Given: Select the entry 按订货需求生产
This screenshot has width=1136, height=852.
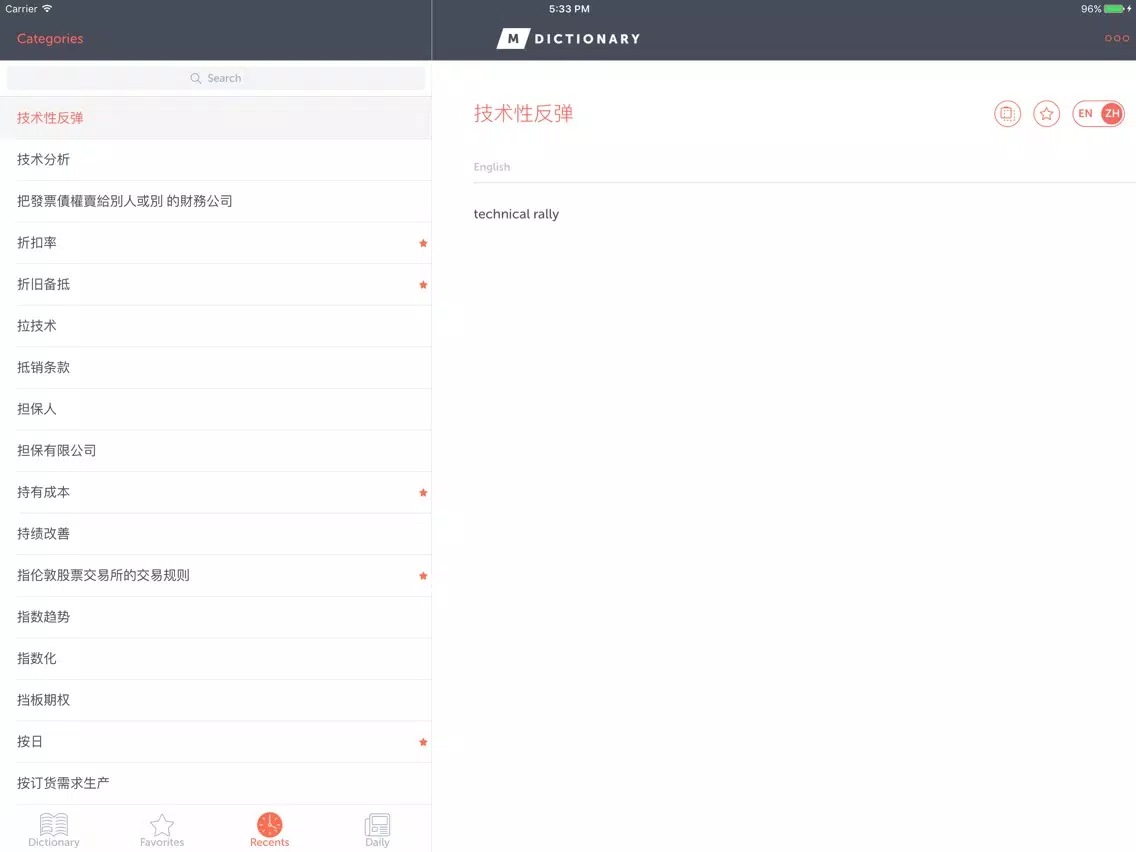Looking at the screenshot, I should pyautogui.click(x=216, y=783).
